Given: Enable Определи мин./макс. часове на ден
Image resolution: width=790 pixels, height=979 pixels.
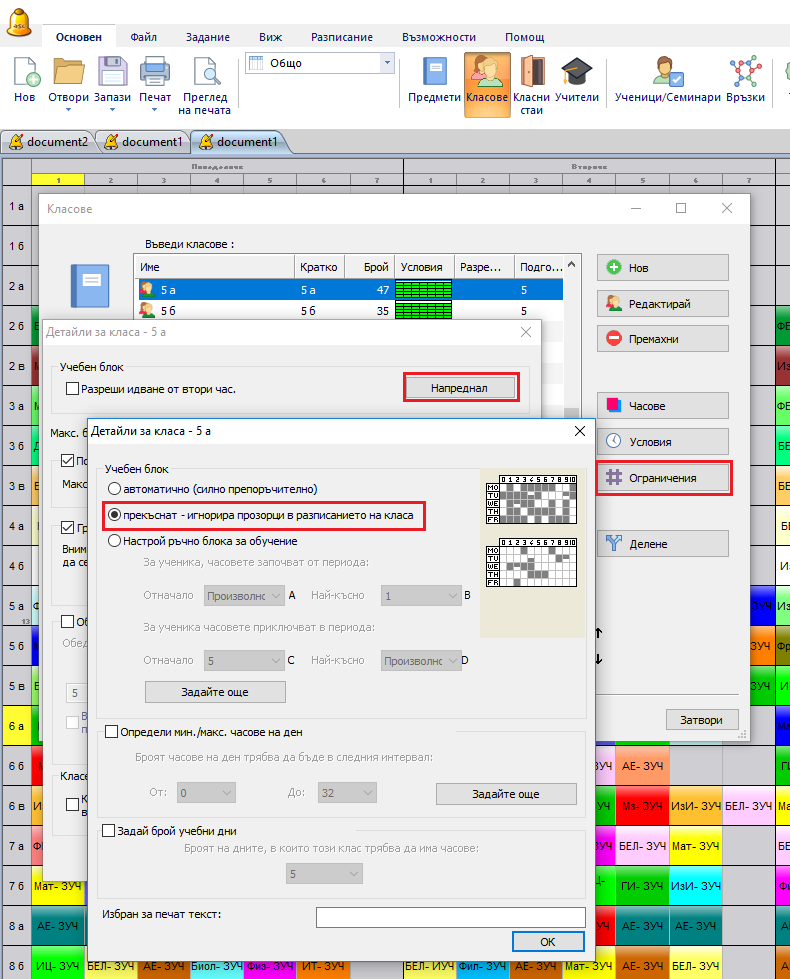Looking at the screenshot, I should [111, 732].
